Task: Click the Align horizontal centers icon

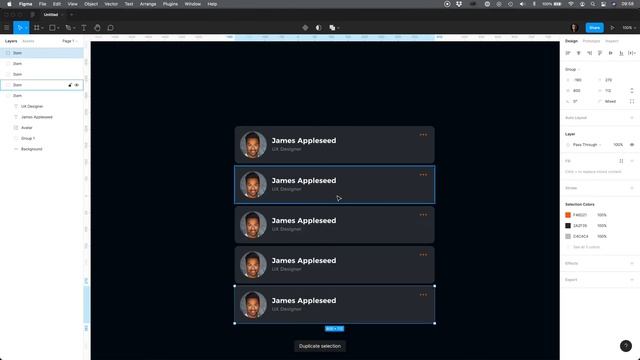Action: point(578,53)
